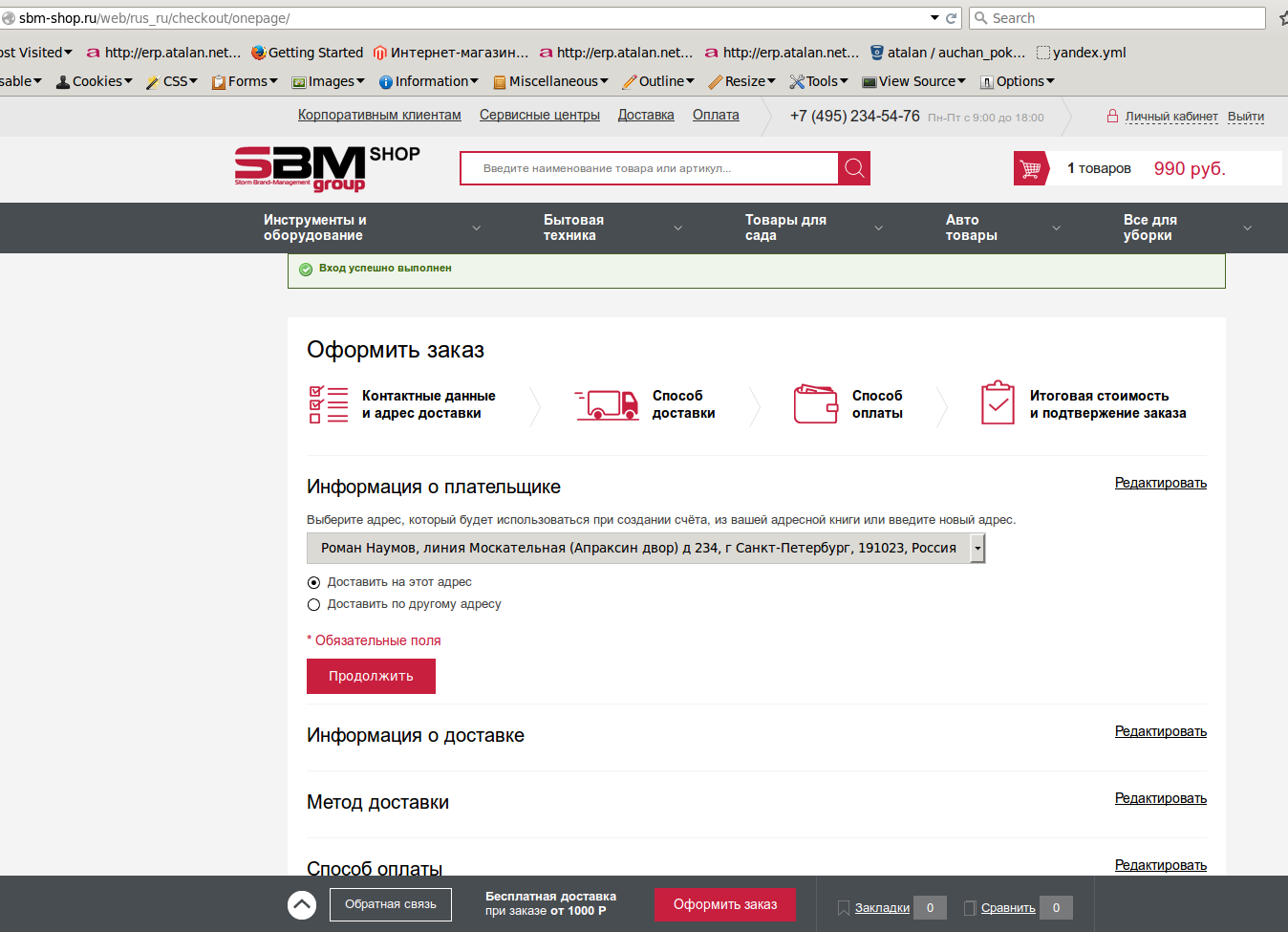Viewport: 1288px width, 932px height.
Task: Click the SBM Shop logo
Action: point(327,168)
